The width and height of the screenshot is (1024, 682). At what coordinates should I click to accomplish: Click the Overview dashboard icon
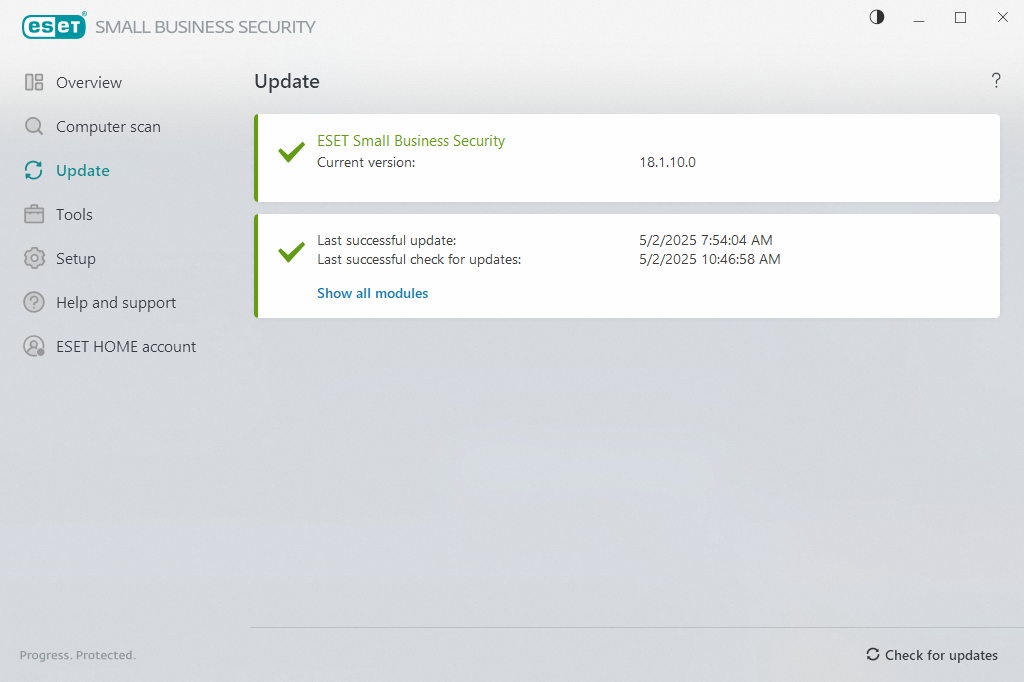34,83
